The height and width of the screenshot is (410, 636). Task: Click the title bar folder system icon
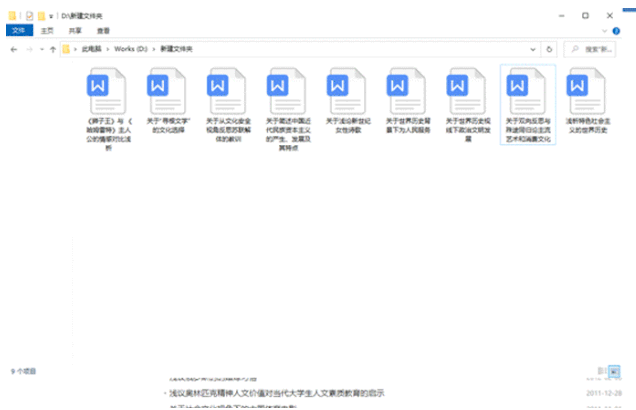point(12,16)
